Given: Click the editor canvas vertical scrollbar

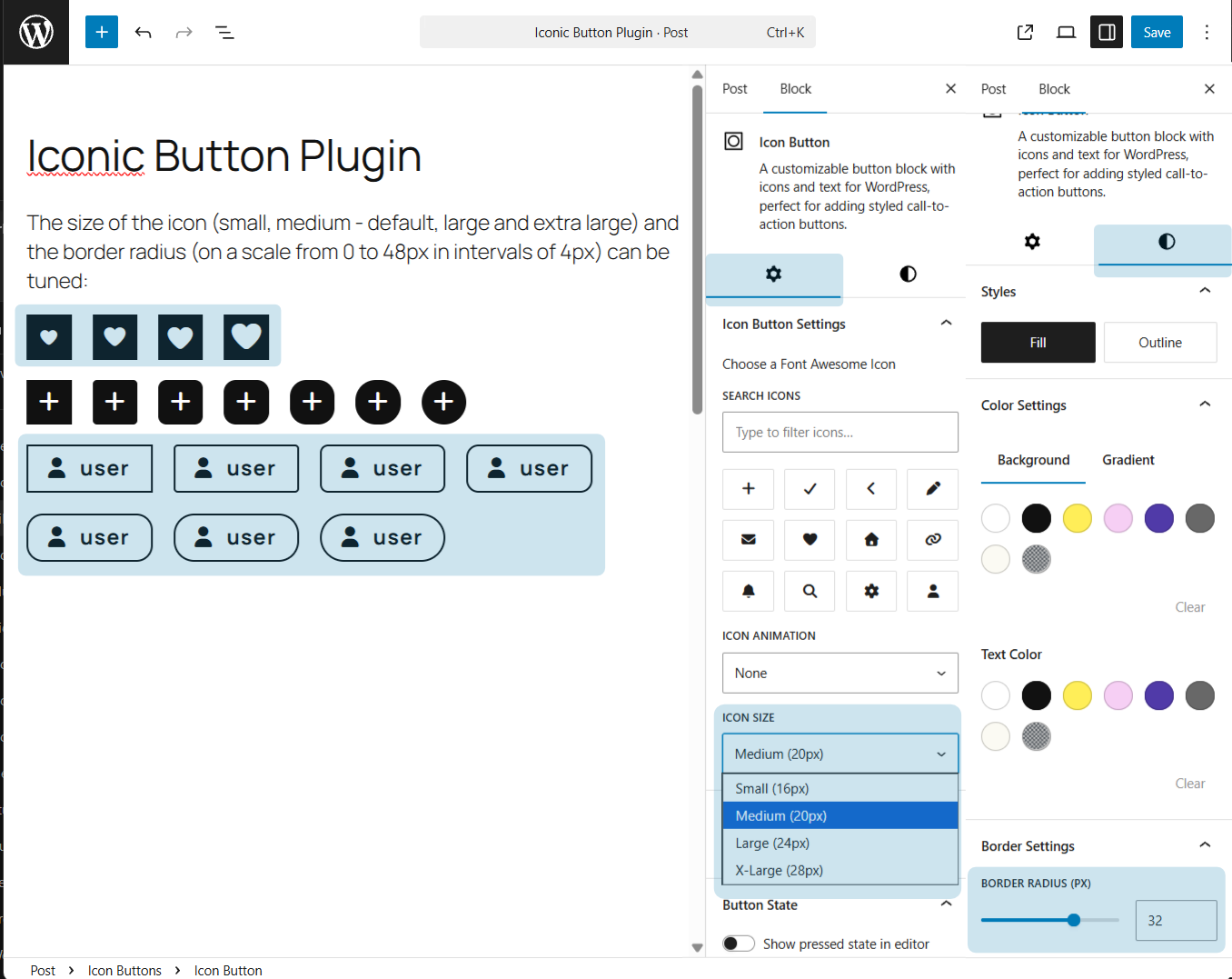Looking at the screenshot, I should click(697, 250).
